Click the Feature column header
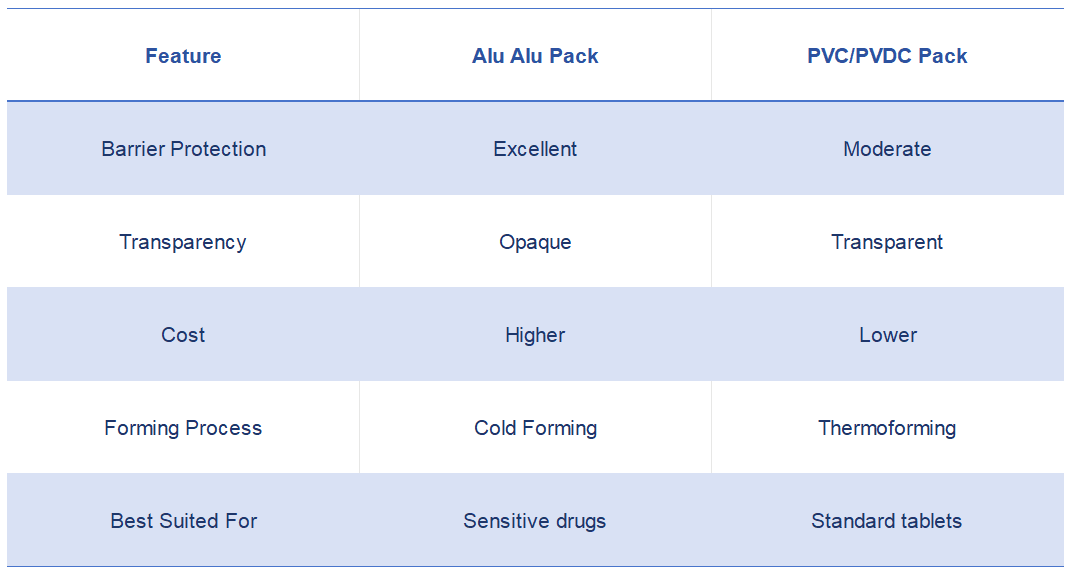This screenshot has height=573, width=1071. [x=183, y=56]
